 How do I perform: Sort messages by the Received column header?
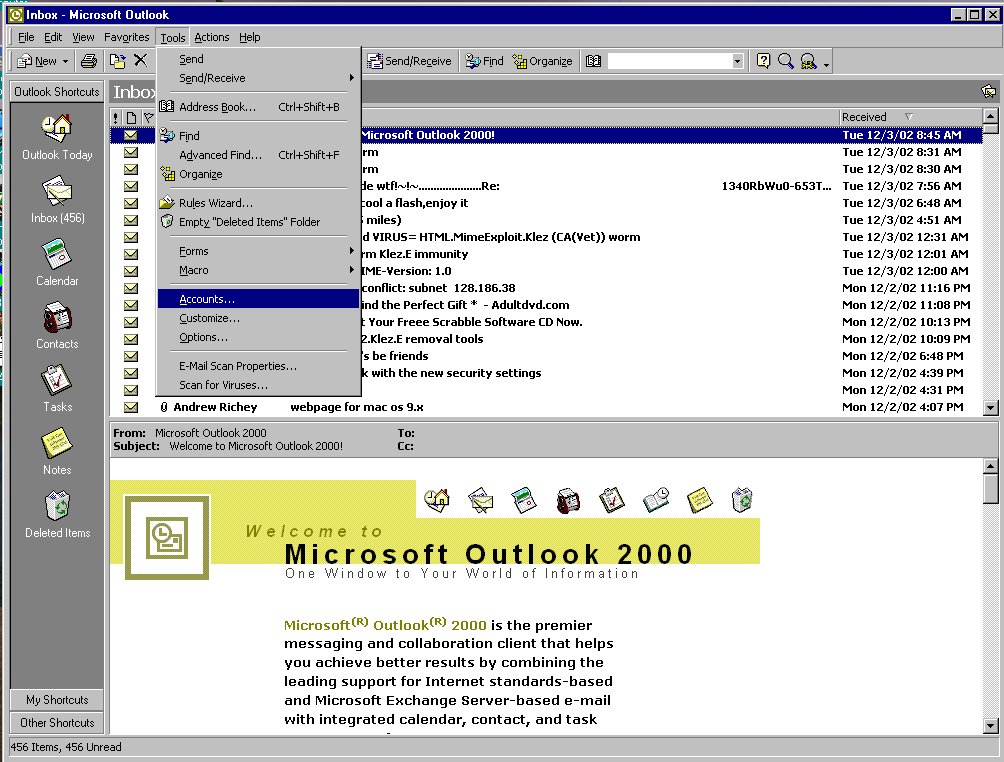point(910,117)
